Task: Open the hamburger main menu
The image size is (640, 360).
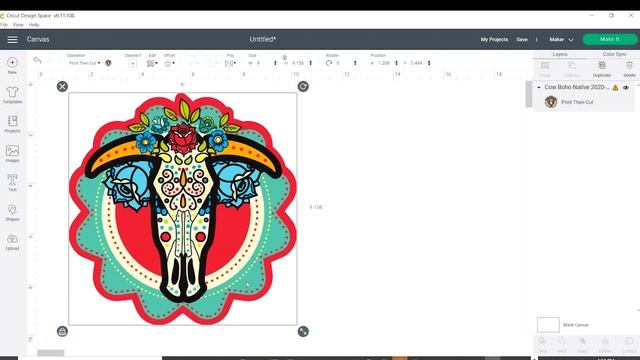Action: click(x=12, y=40)
